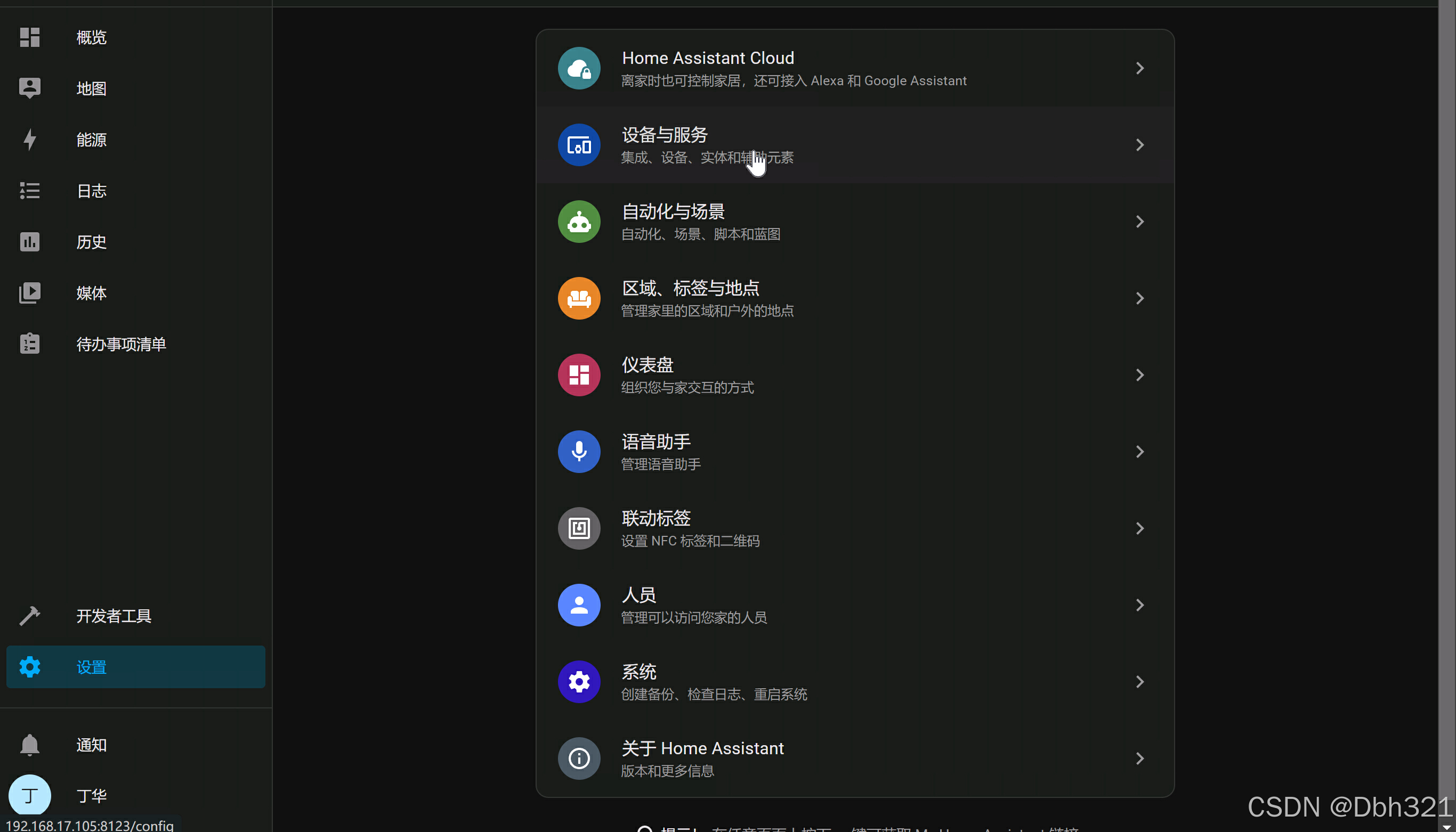Open 开发者工具 in the sidebar

(x=114, y=616)
